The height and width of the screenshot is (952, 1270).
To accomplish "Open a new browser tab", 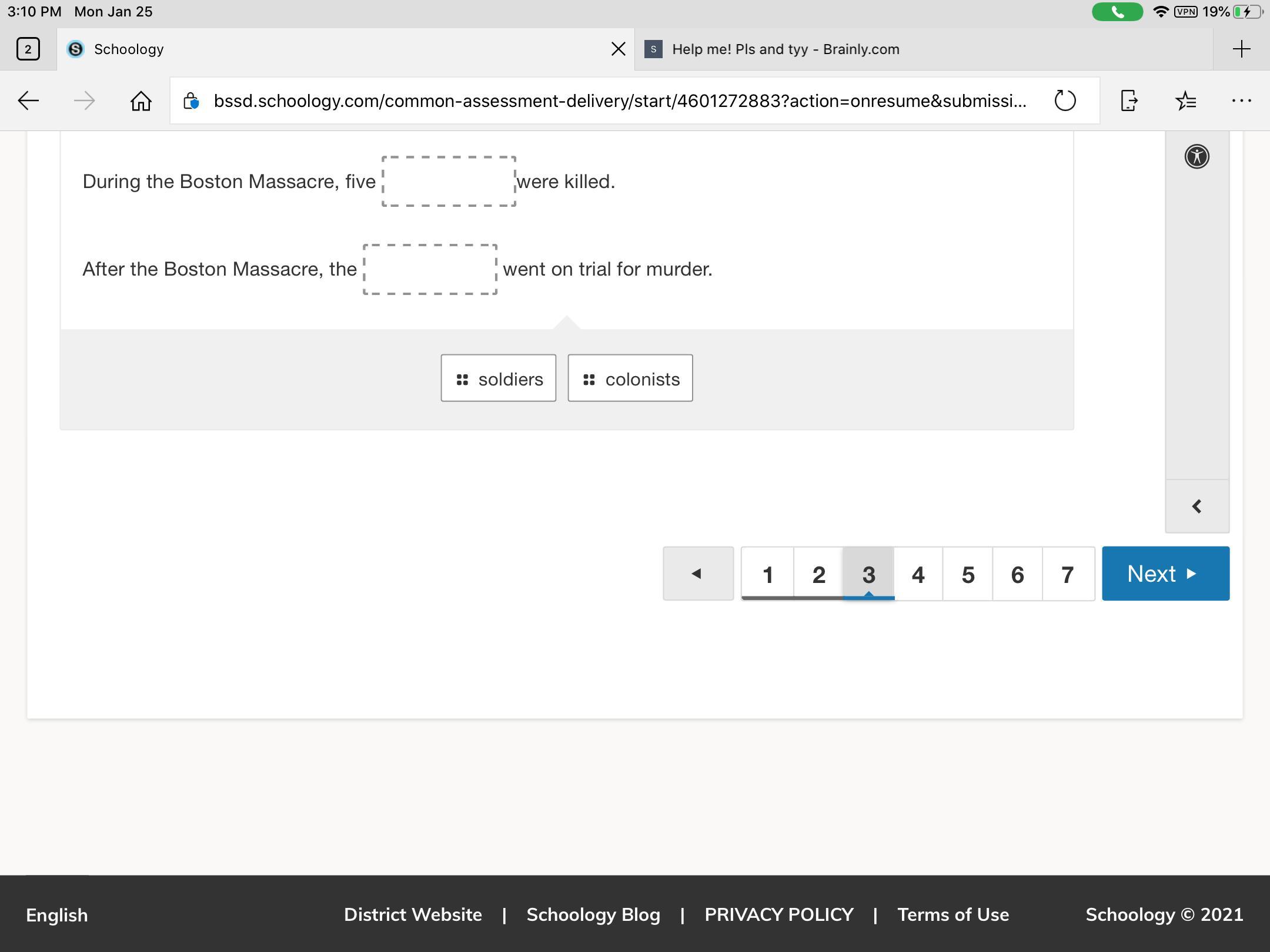I will 1241,49.
